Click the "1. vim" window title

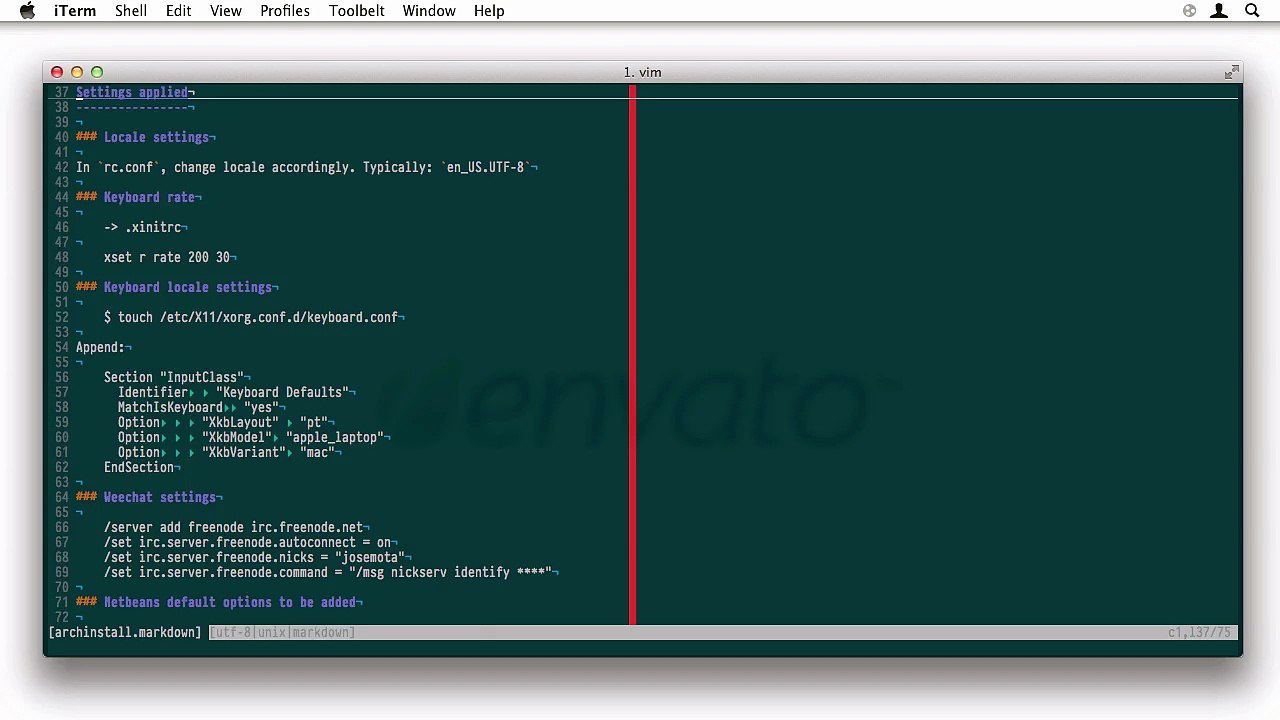click(x=642, y=72)
